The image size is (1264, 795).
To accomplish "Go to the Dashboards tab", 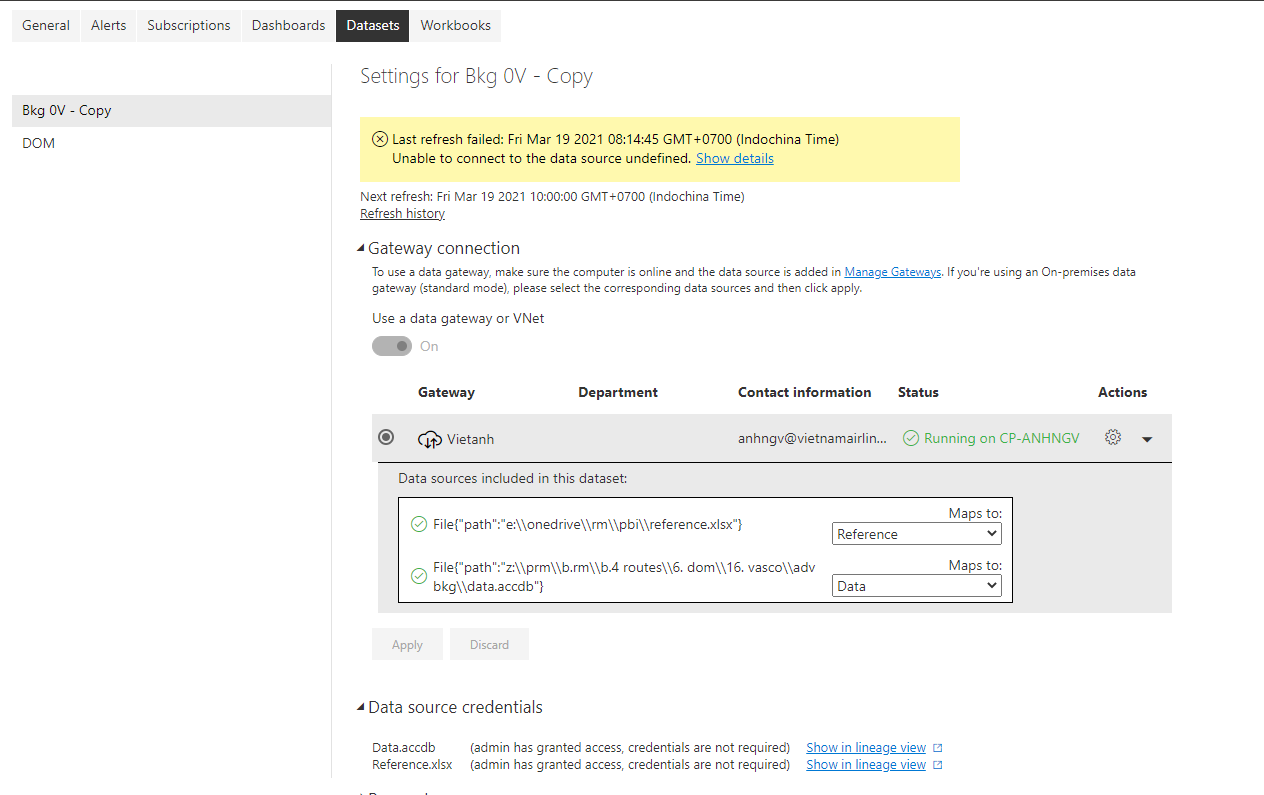I will (288, 25).
